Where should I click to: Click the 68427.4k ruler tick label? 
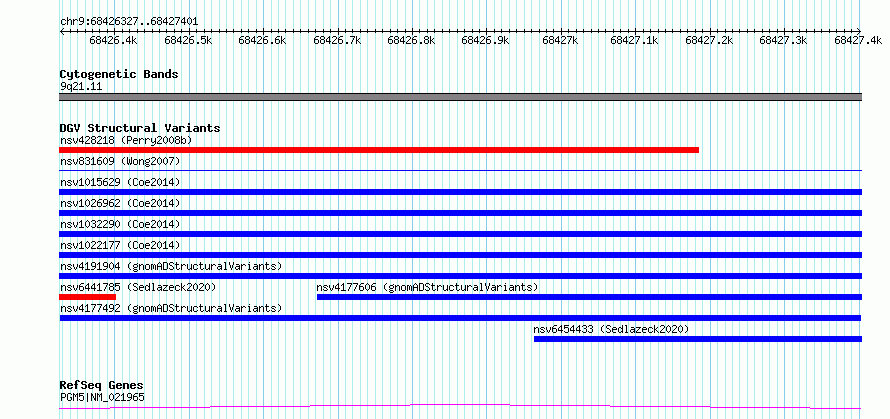858,40
